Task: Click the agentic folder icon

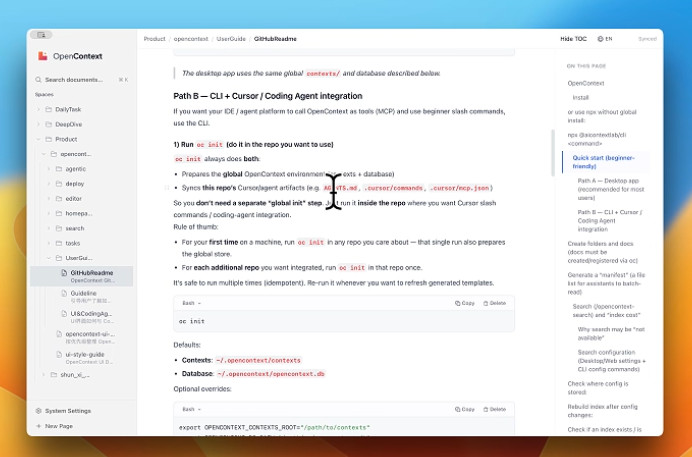Action: pyautogui.click(x=59, y=169)
